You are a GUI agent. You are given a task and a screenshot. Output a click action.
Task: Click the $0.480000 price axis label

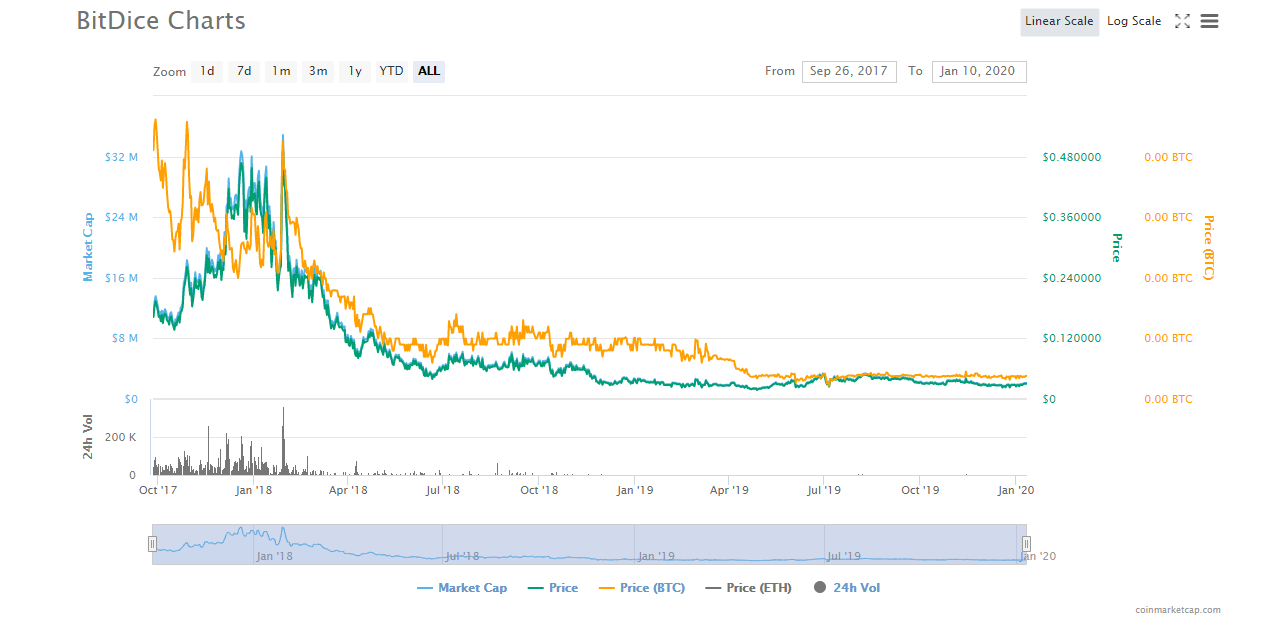(x=1072, y=157)
